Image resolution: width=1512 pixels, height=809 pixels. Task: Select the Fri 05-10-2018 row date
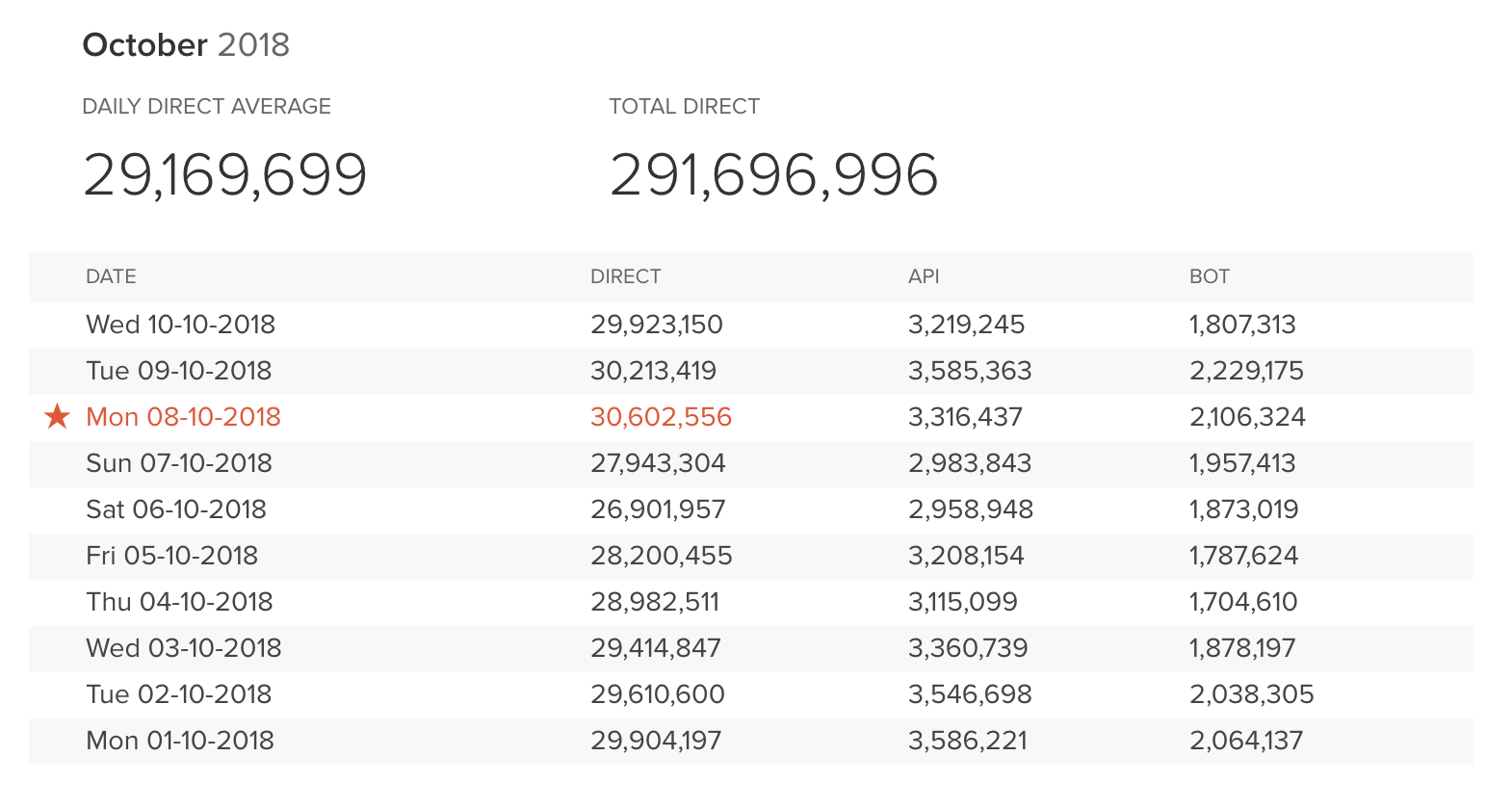171,556
